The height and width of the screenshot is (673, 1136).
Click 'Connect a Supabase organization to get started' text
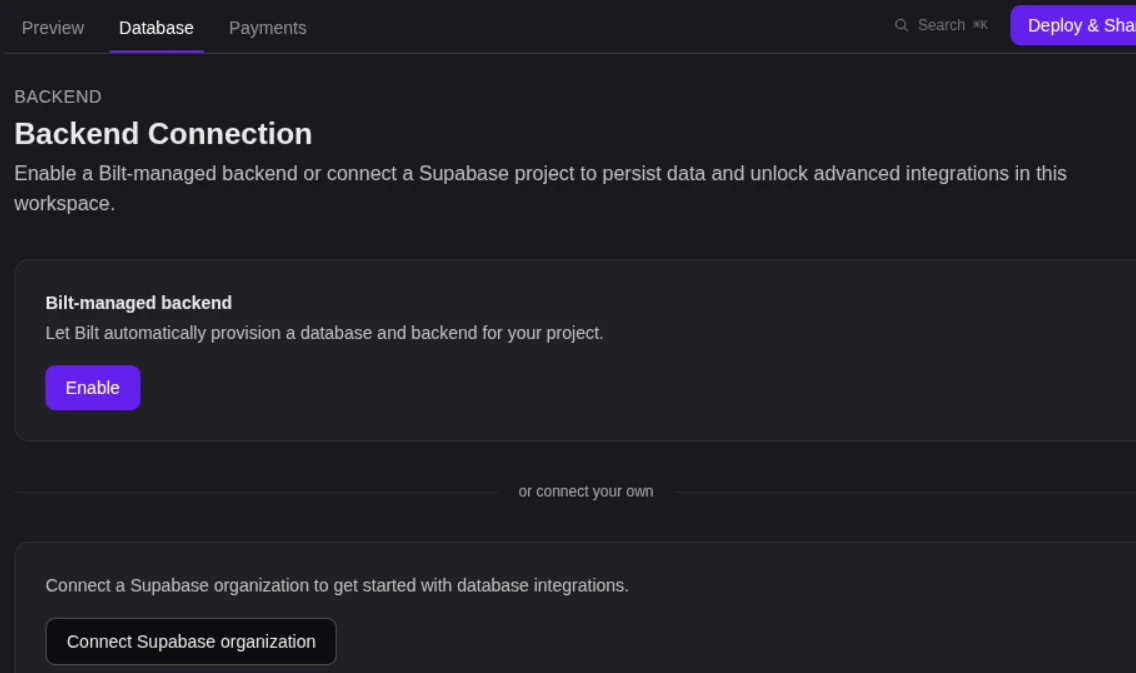[337, 585]
